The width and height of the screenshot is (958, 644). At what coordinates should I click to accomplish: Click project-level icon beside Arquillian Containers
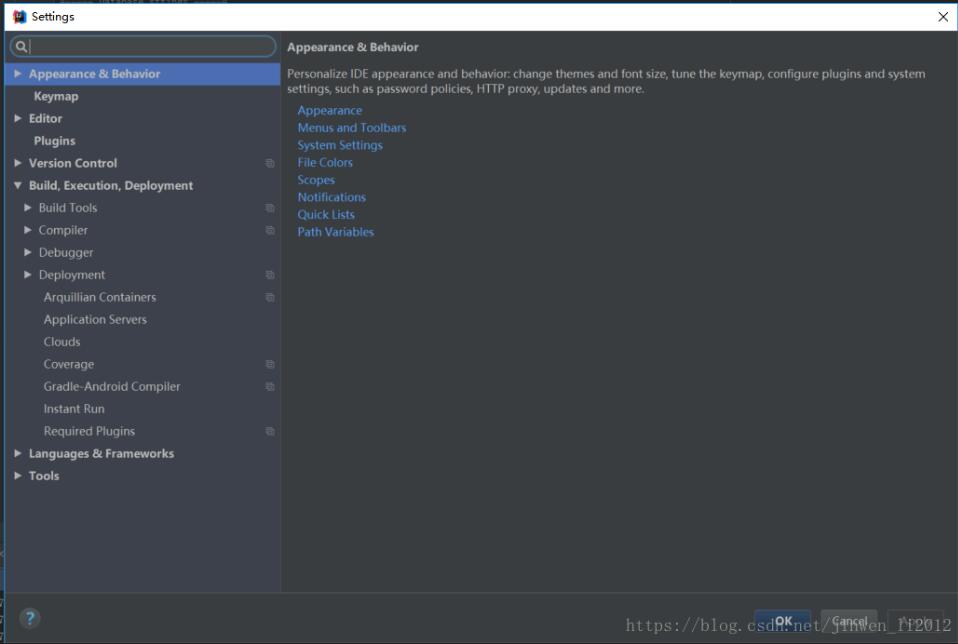tap(270, 297)
